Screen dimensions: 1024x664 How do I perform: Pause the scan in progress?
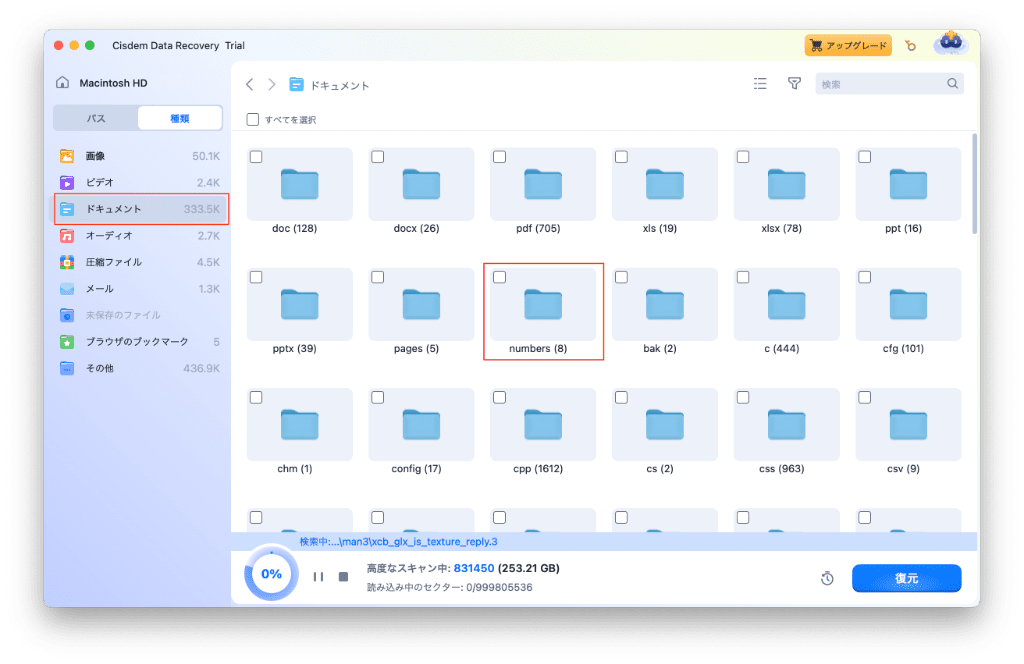click(318, 577)
